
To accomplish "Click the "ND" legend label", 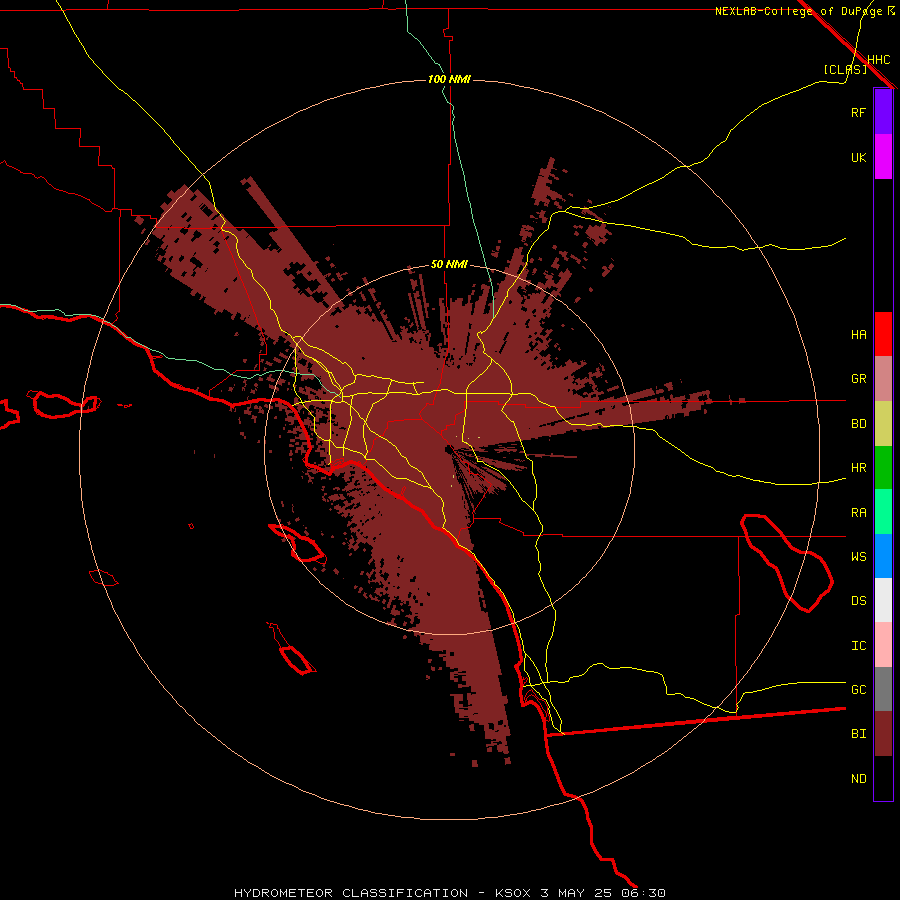I will (x=858, y=779).
